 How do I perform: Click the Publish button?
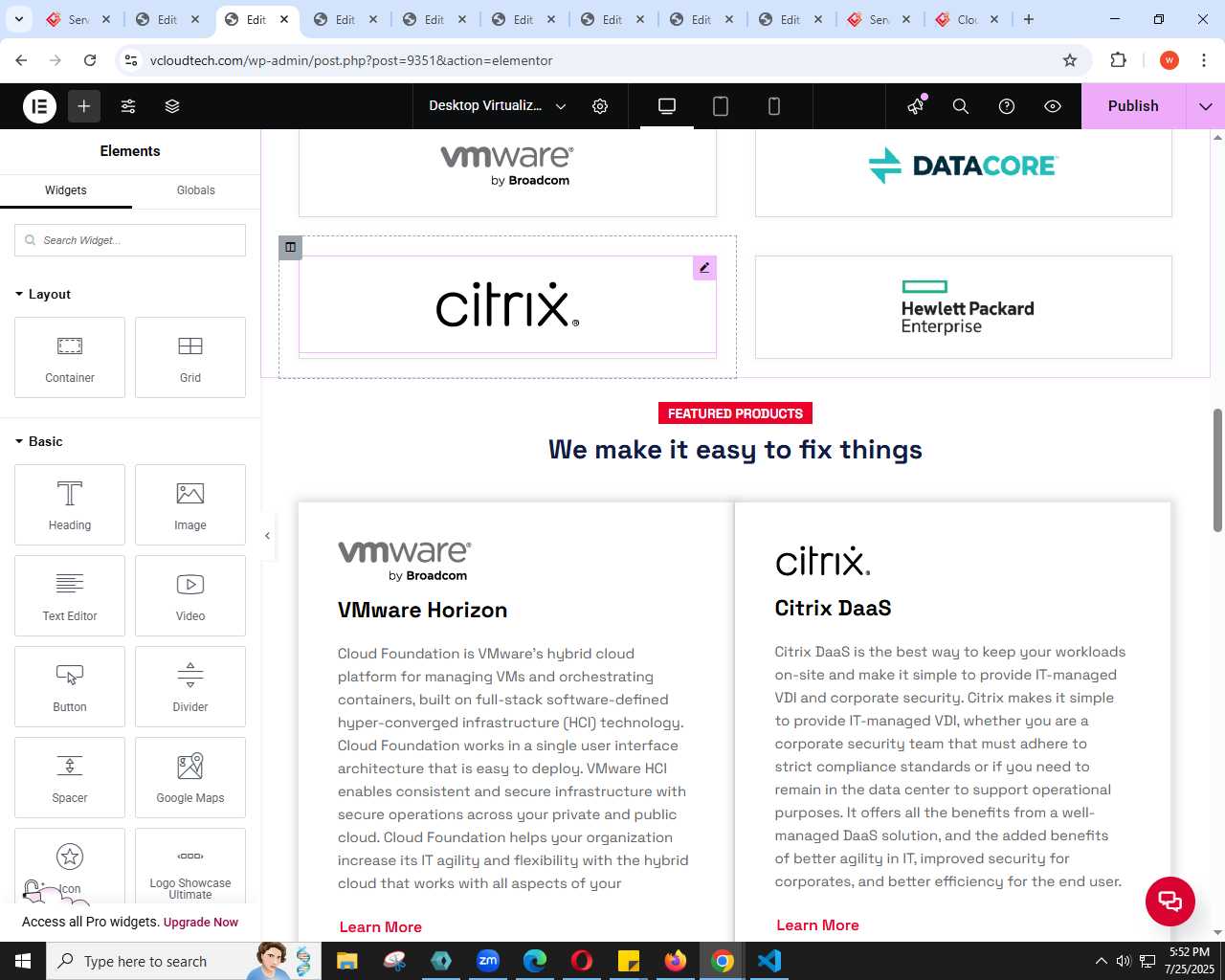[x=1133, y=106]
